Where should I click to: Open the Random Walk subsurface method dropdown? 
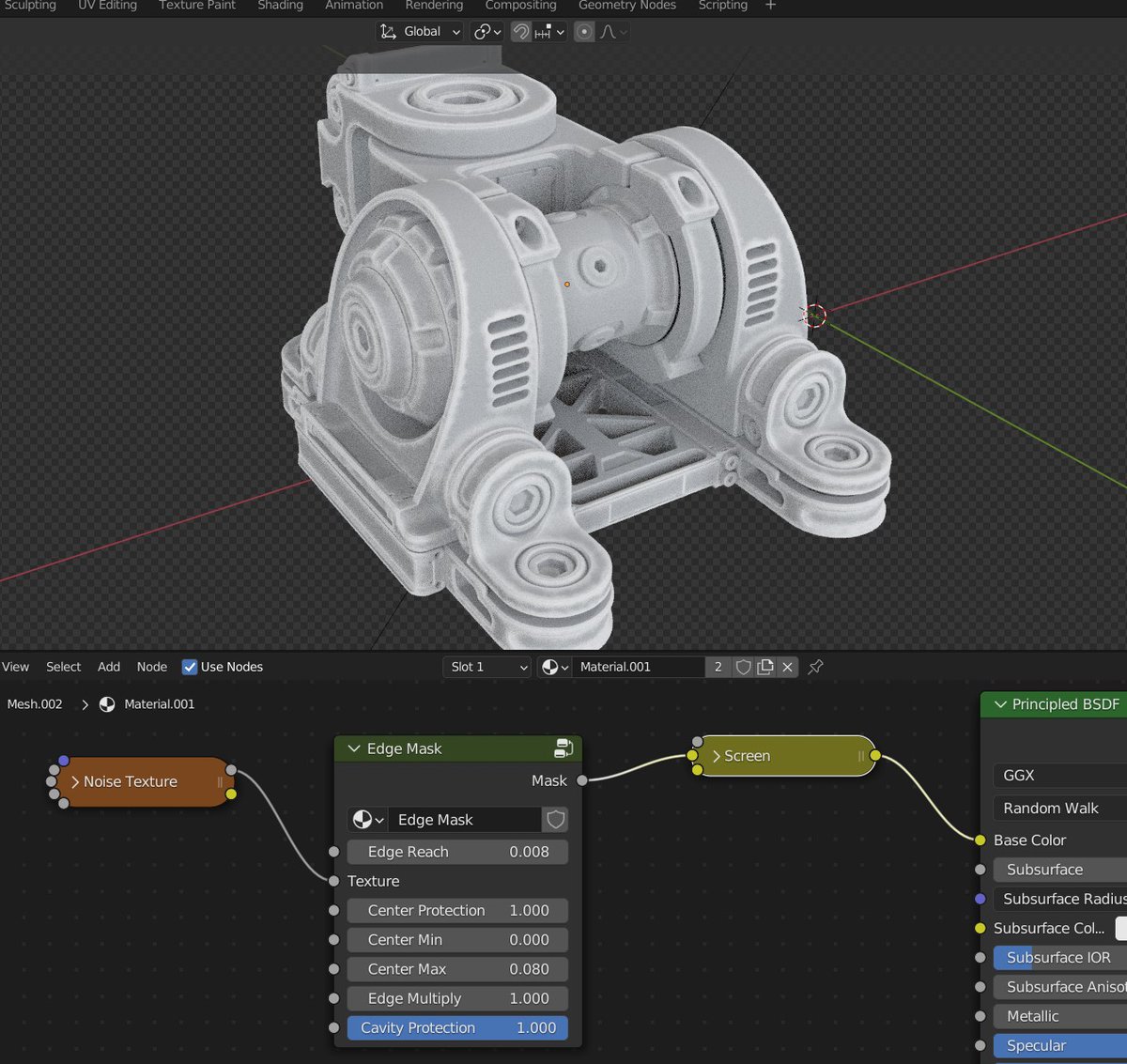(1059, 808)
